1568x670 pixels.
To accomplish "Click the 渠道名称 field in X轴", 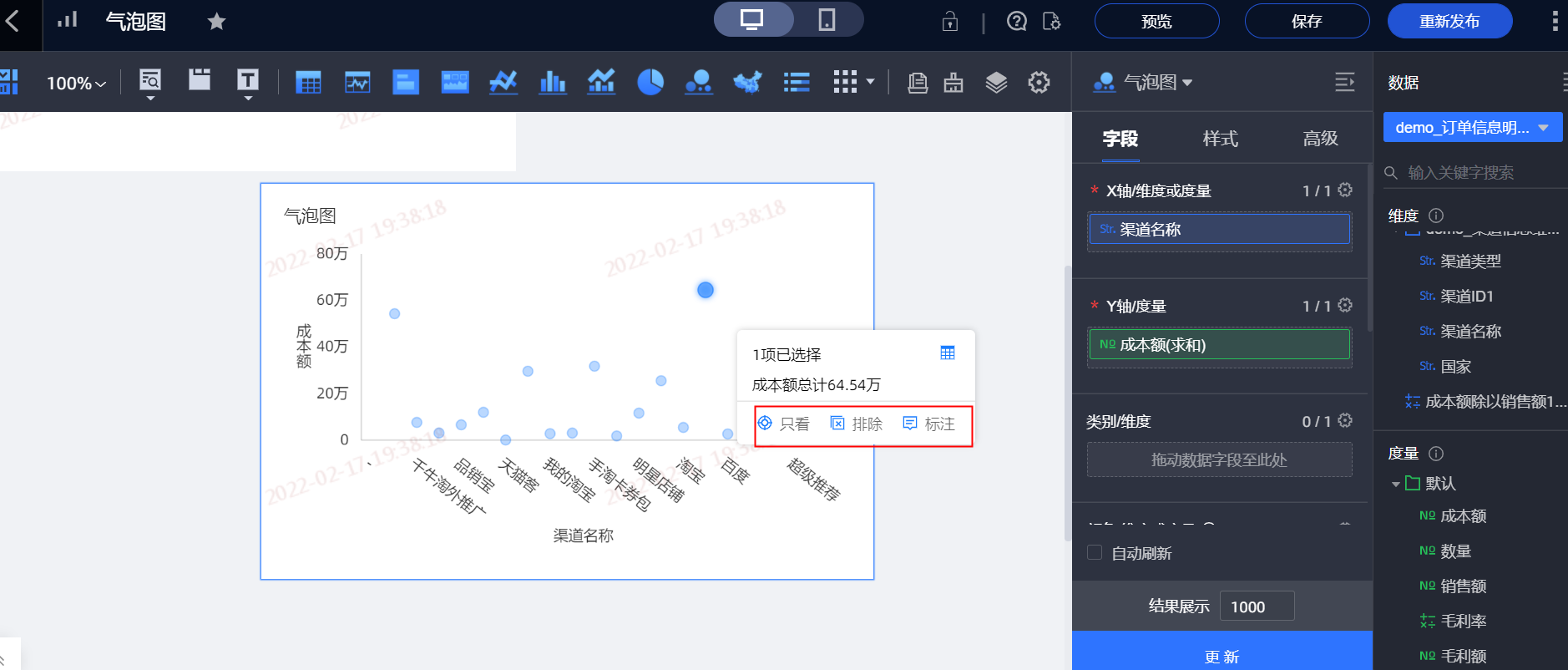I will pyautogui.click(x=1220, y=229).
